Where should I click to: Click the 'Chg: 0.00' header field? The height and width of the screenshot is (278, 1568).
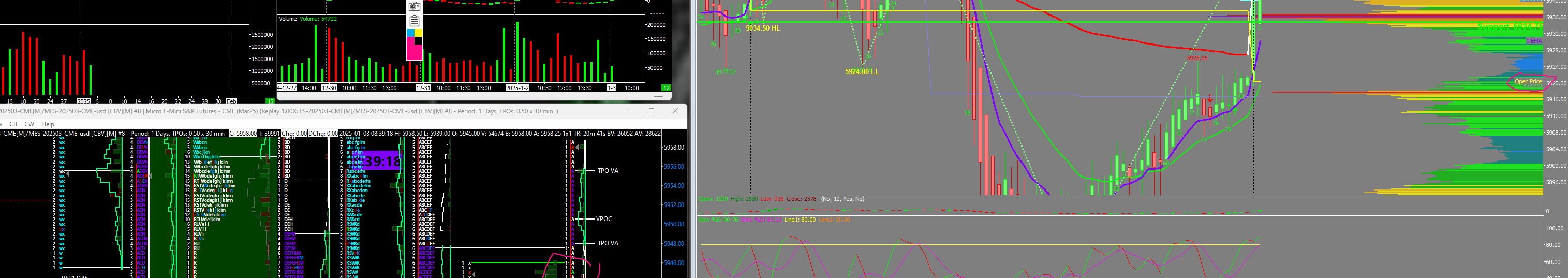click(294, 133)
